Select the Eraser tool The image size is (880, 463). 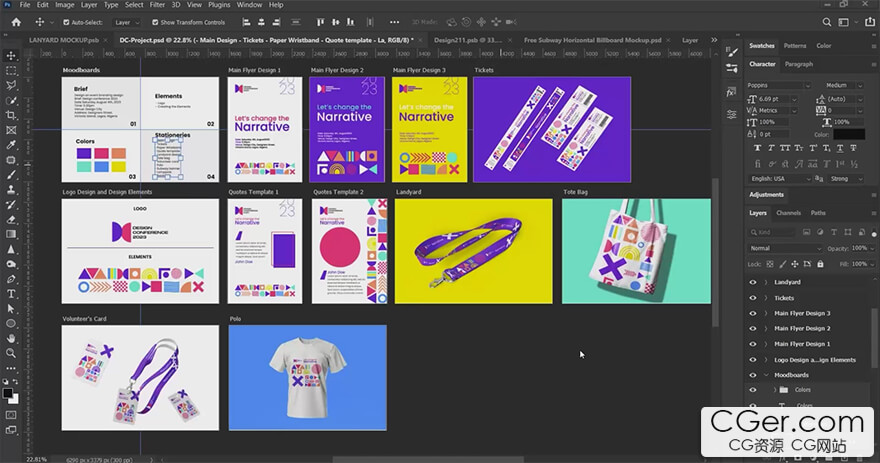(x=11, y=219)
